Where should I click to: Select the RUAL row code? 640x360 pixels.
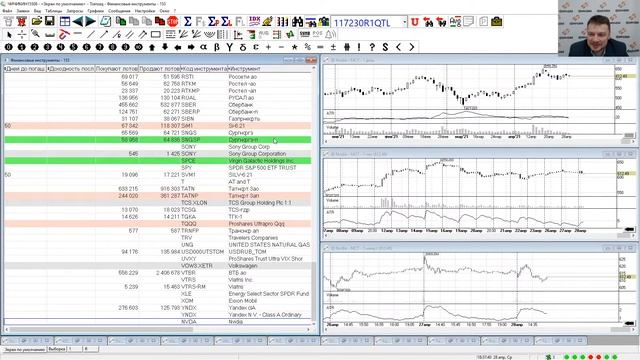[188, 98]
